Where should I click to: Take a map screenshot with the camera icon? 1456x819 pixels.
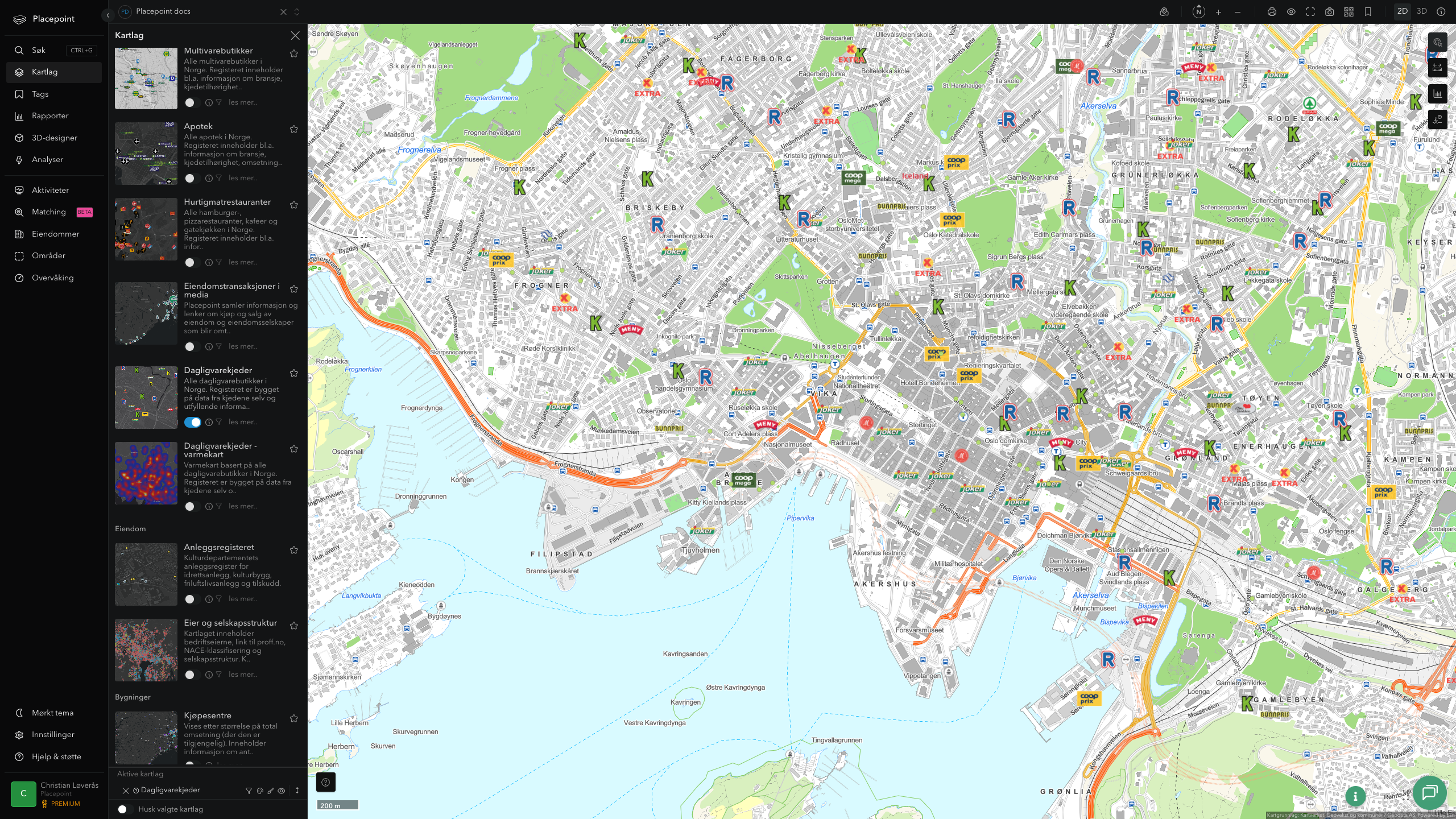point(1330,12)
